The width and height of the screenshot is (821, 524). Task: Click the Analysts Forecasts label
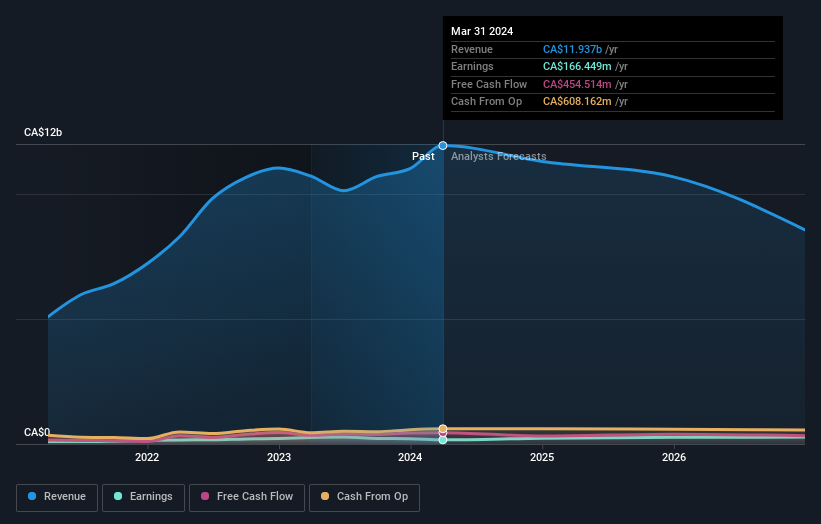point(498,156)
